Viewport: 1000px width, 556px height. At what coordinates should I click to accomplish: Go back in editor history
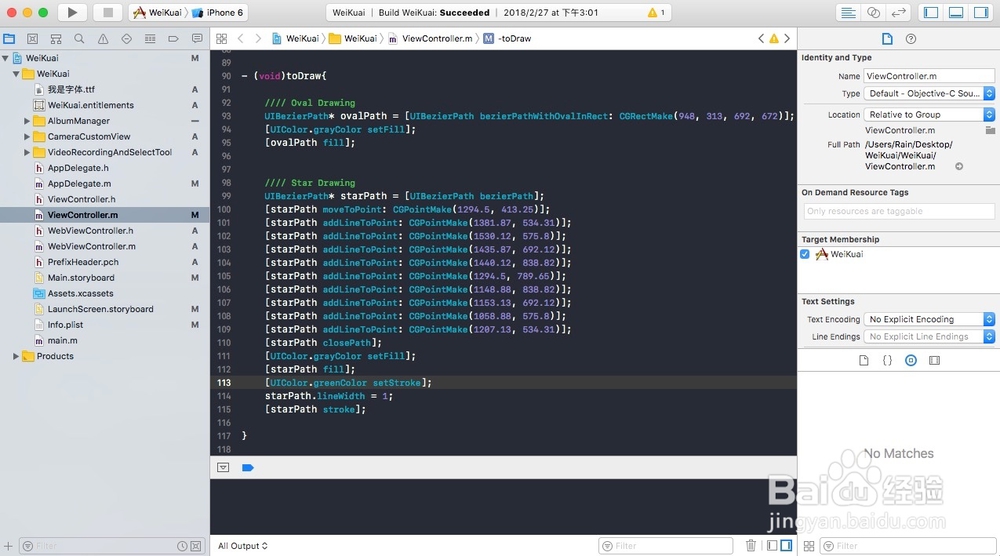pos(240,39)
